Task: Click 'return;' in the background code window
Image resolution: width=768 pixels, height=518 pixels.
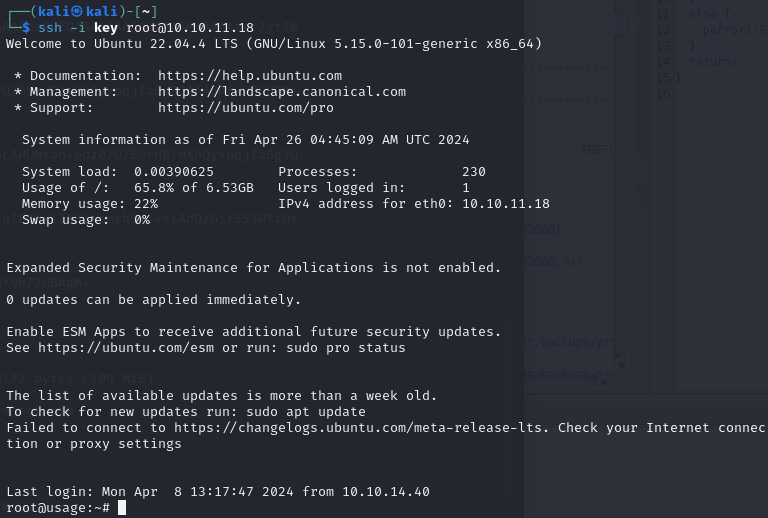Action: click(x=713, y=62)
